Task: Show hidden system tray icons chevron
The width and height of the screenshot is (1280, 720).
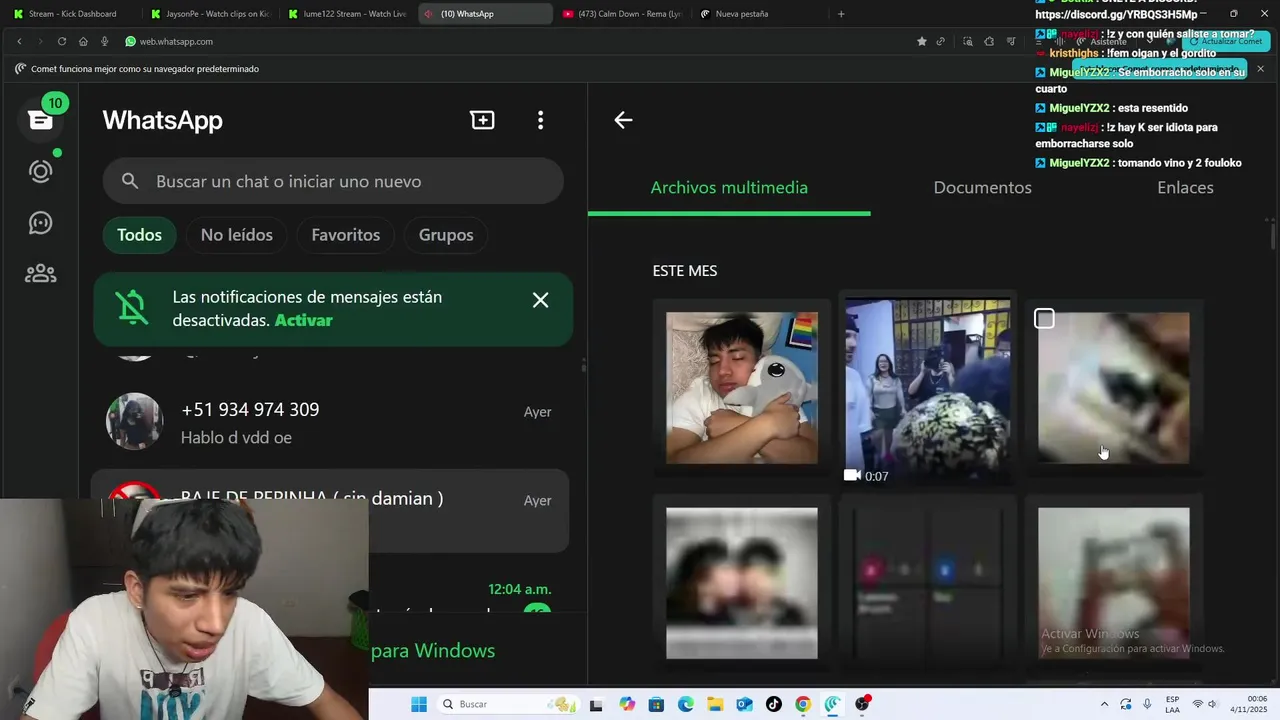Action: pyautogui.click(x=1104, y=704)
